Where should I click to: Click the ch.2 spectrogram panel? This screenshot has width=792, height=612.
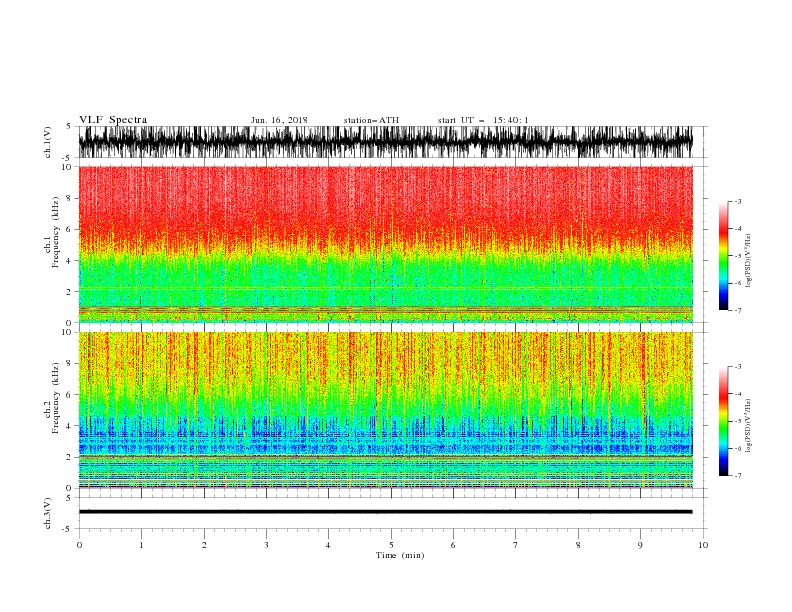click(385, 410)
